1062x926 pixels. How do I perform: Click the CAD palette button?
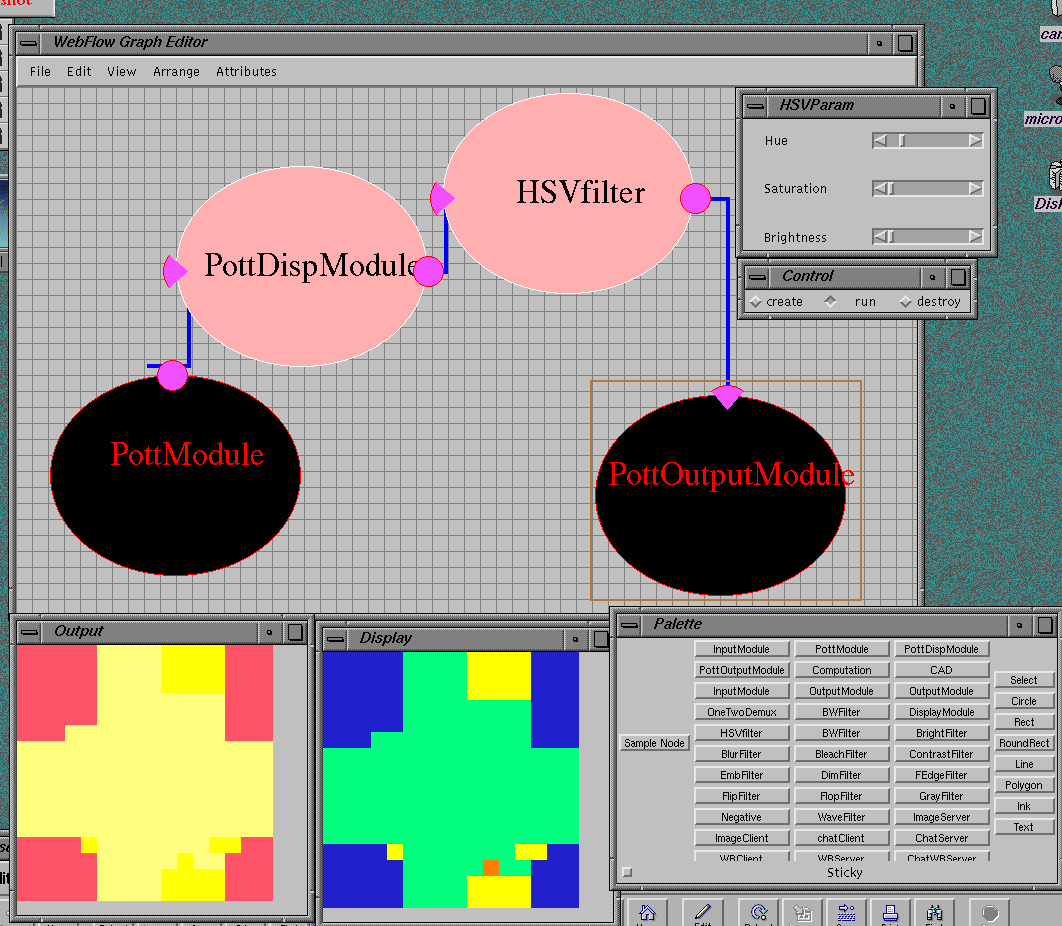pos(941,670)
